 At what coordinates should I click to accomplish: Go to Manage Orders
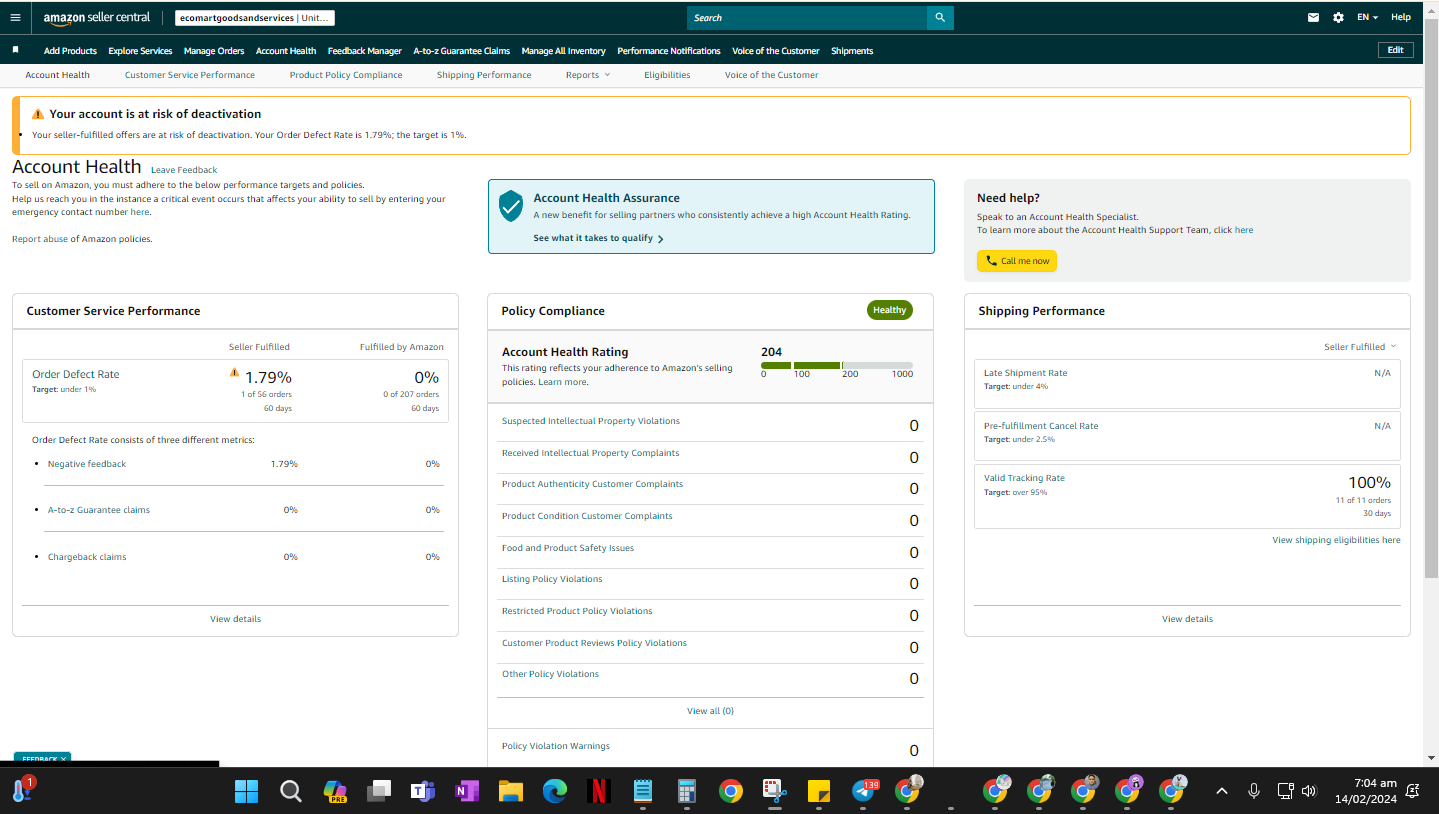(214, 51)
